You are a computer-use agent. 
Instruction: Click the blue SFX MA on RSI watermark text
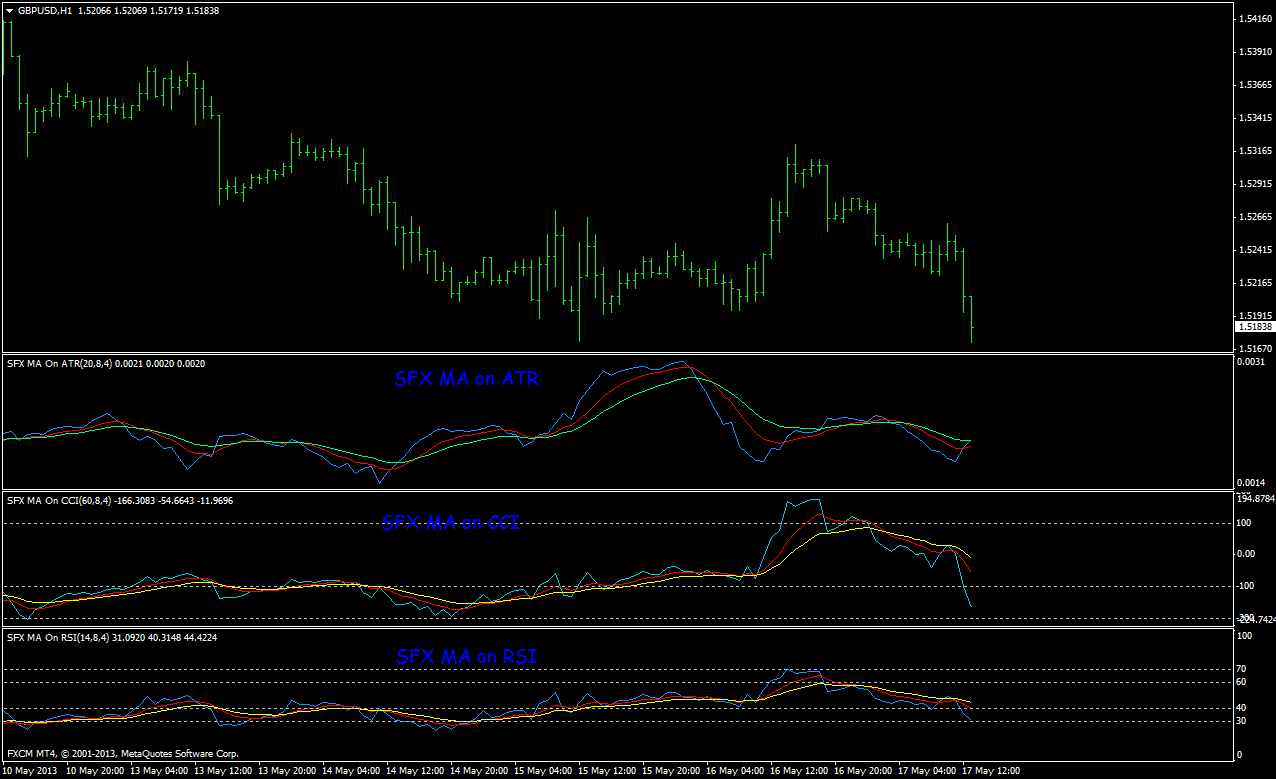[467, 657]
